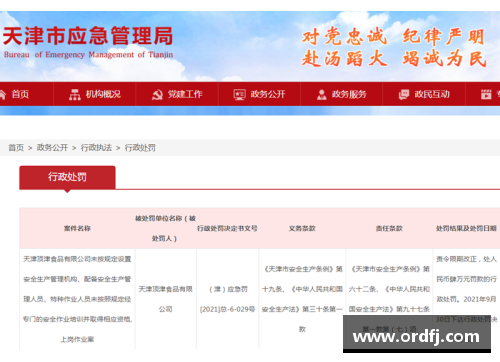Click the party emblem icon for 党建工作
Screen dimensions: 500x362
(157, 95)
